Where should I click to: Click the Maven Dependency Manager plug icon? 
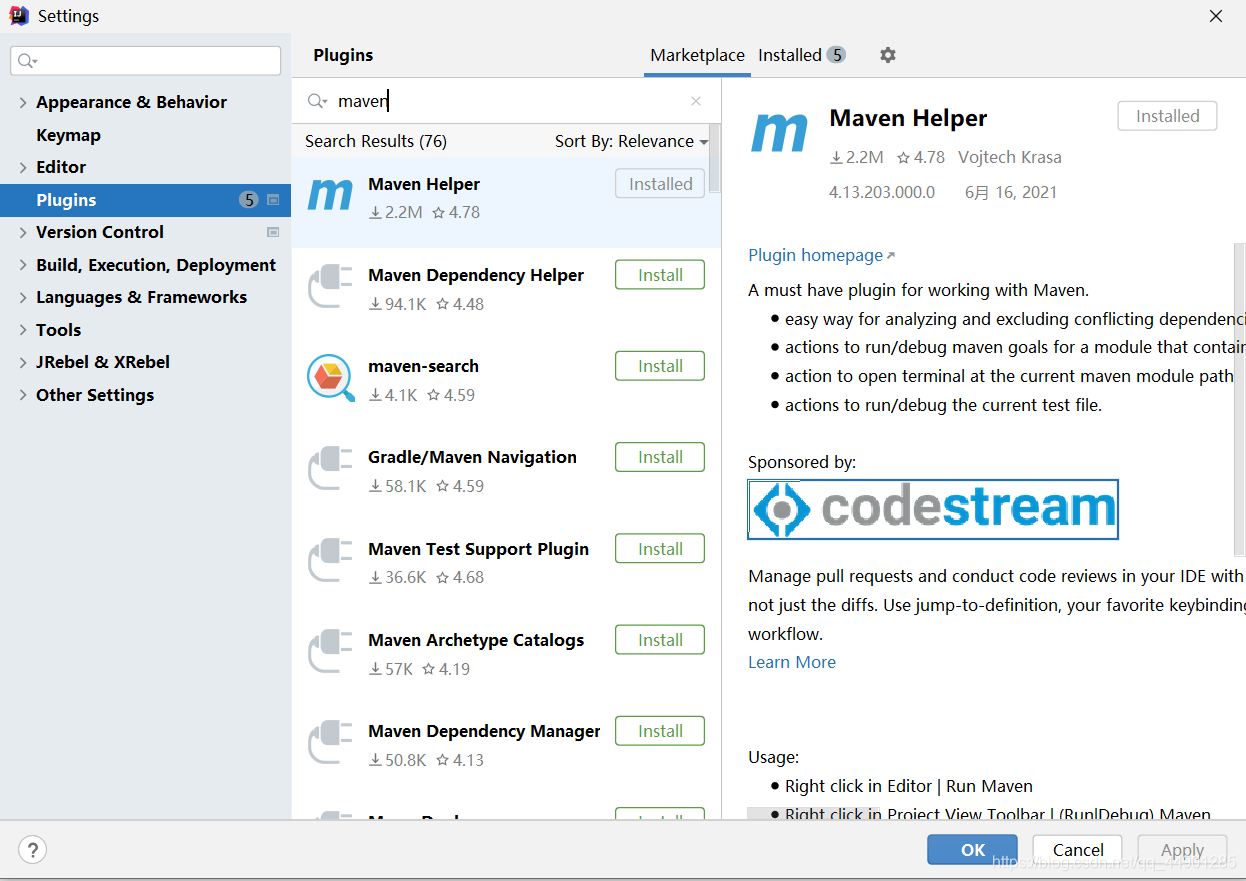(x=330, y=741)
